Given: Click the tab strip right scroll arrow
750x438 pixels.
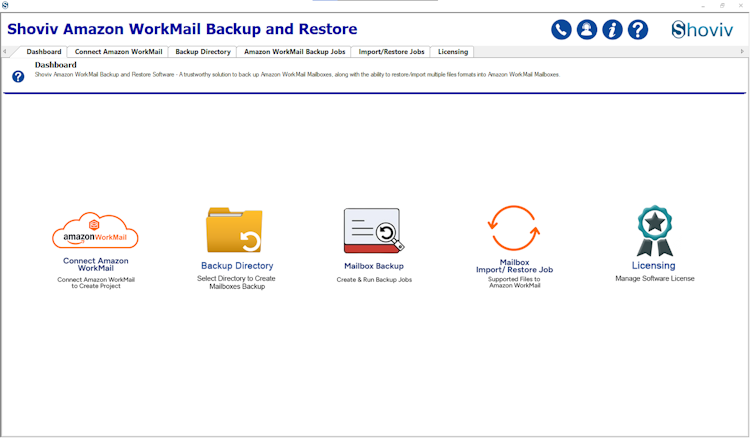Looking at the screenshot, I should [742, 51].
